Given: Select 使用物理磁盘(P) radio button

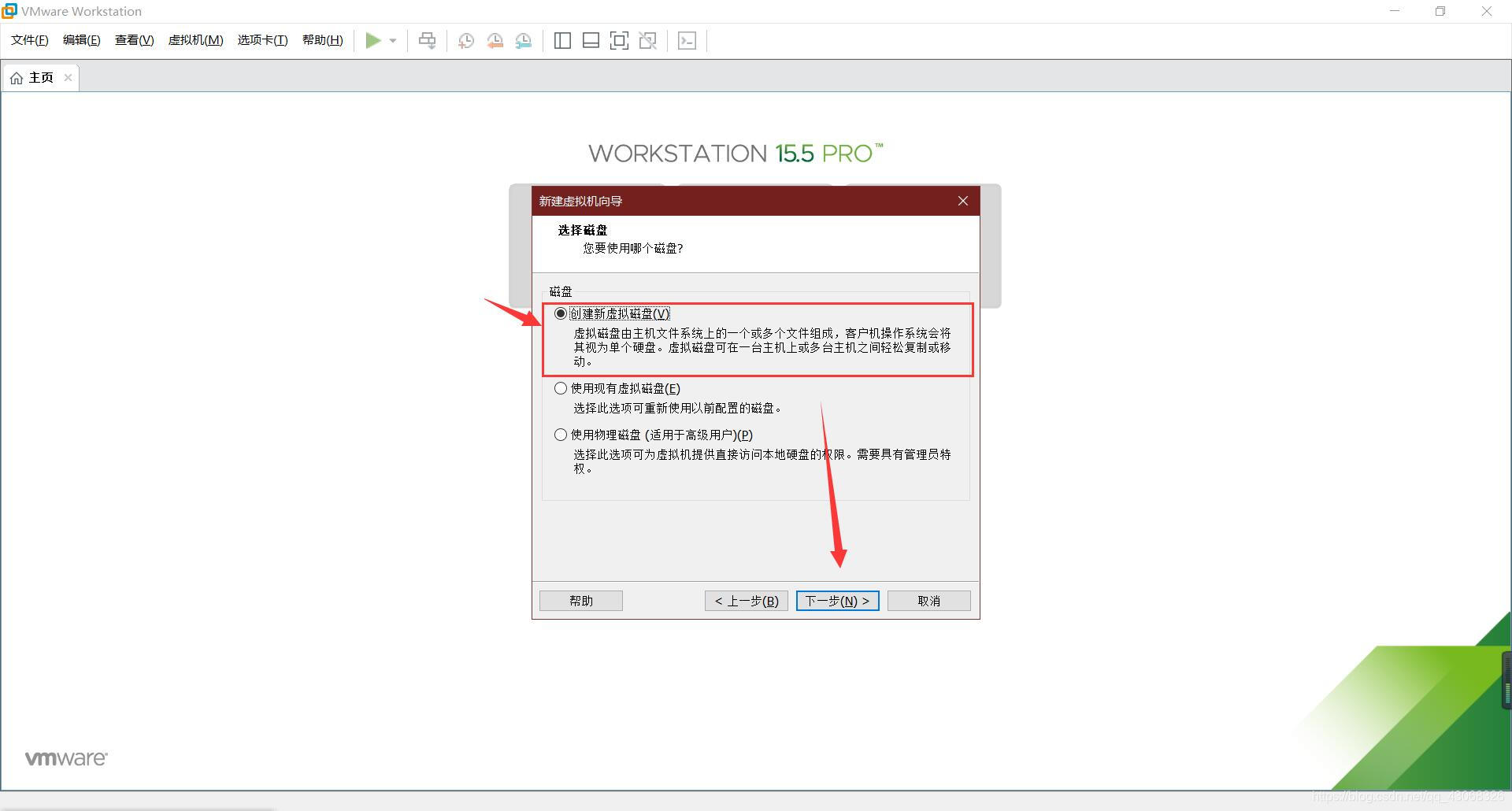Looking at the screenshot, I should pos(561,435).
